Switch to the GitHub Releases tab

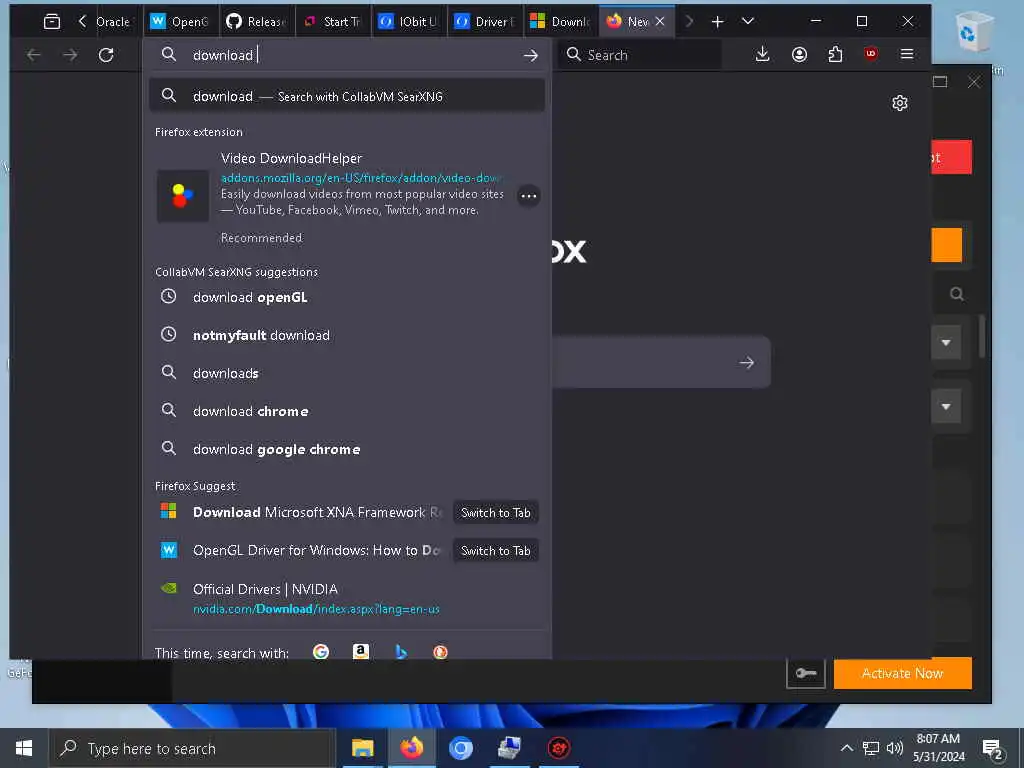pos(257,22)
